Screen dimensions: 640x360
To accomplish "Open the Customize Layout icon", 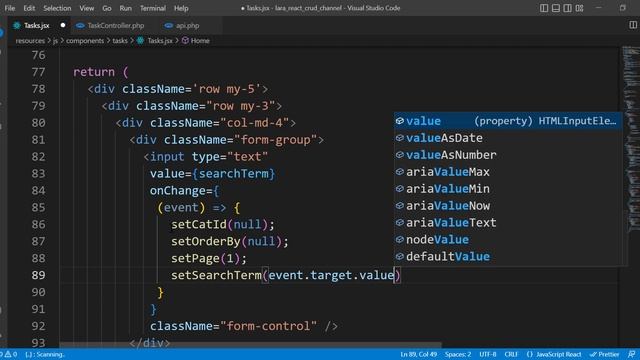I will [579, 8].
